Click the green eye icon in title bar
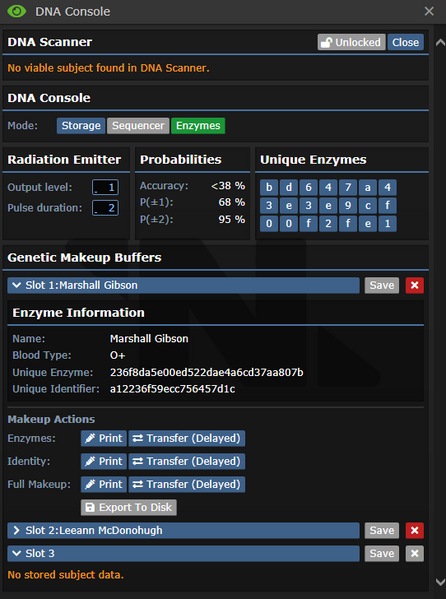The width and height of the screenshot is (446, 599). 17,11
